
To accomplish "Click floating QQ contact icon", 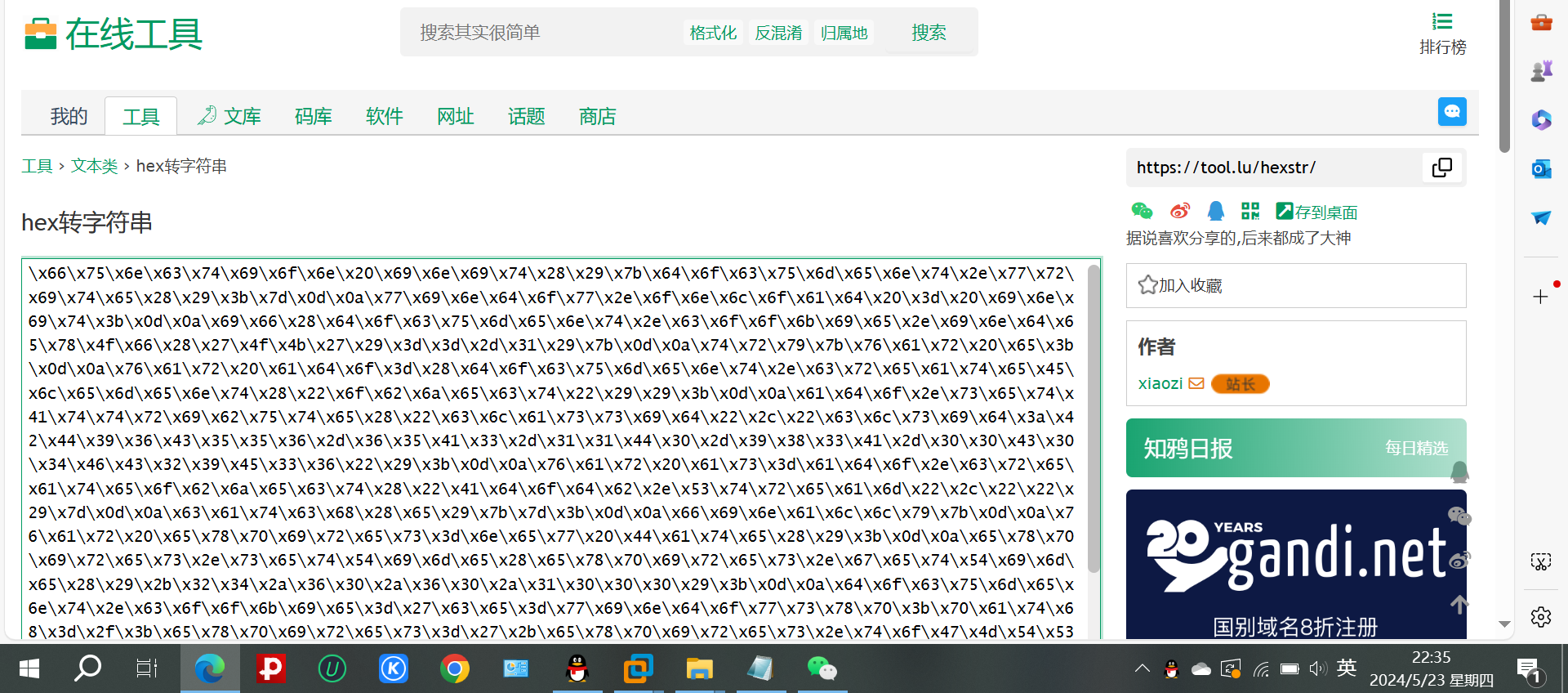I will pos(1459,472).
